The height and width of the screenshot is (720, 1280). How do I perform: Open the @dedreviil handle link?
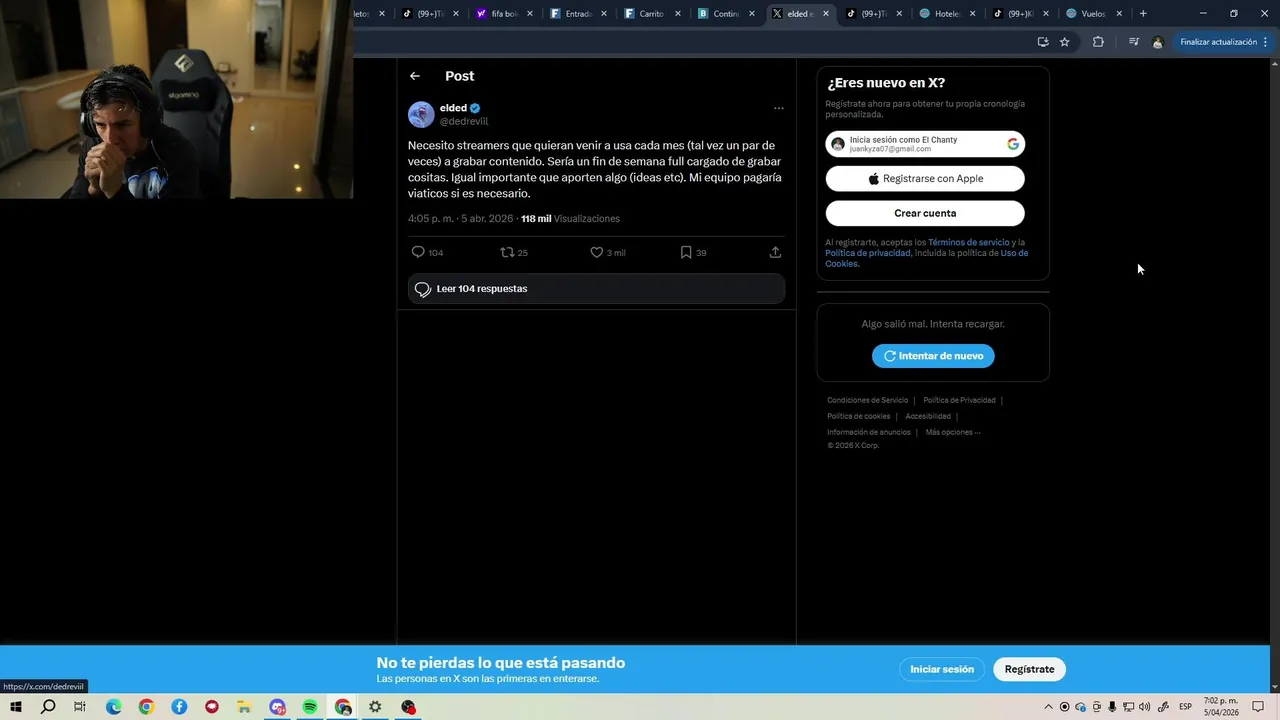(x=464, y=121)
